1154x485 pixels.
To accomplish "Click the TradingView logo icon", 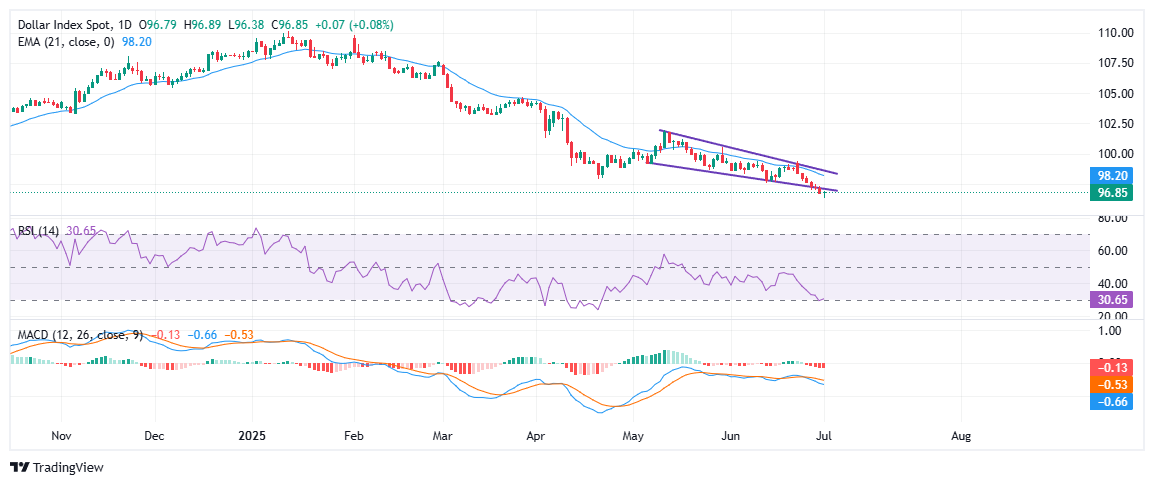I will [x=18, y=467].
